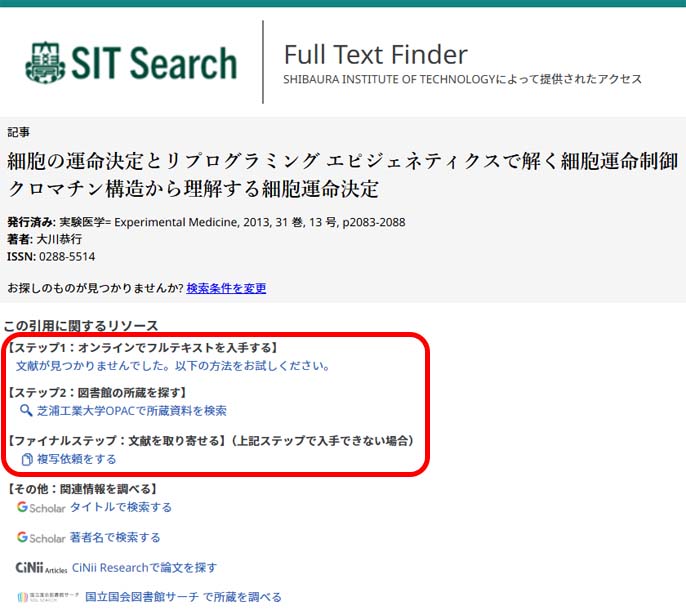
Task: Click the SHIBAURA INSTITUTE OF TECHNOLOGY access text
Action: (462, 79)
